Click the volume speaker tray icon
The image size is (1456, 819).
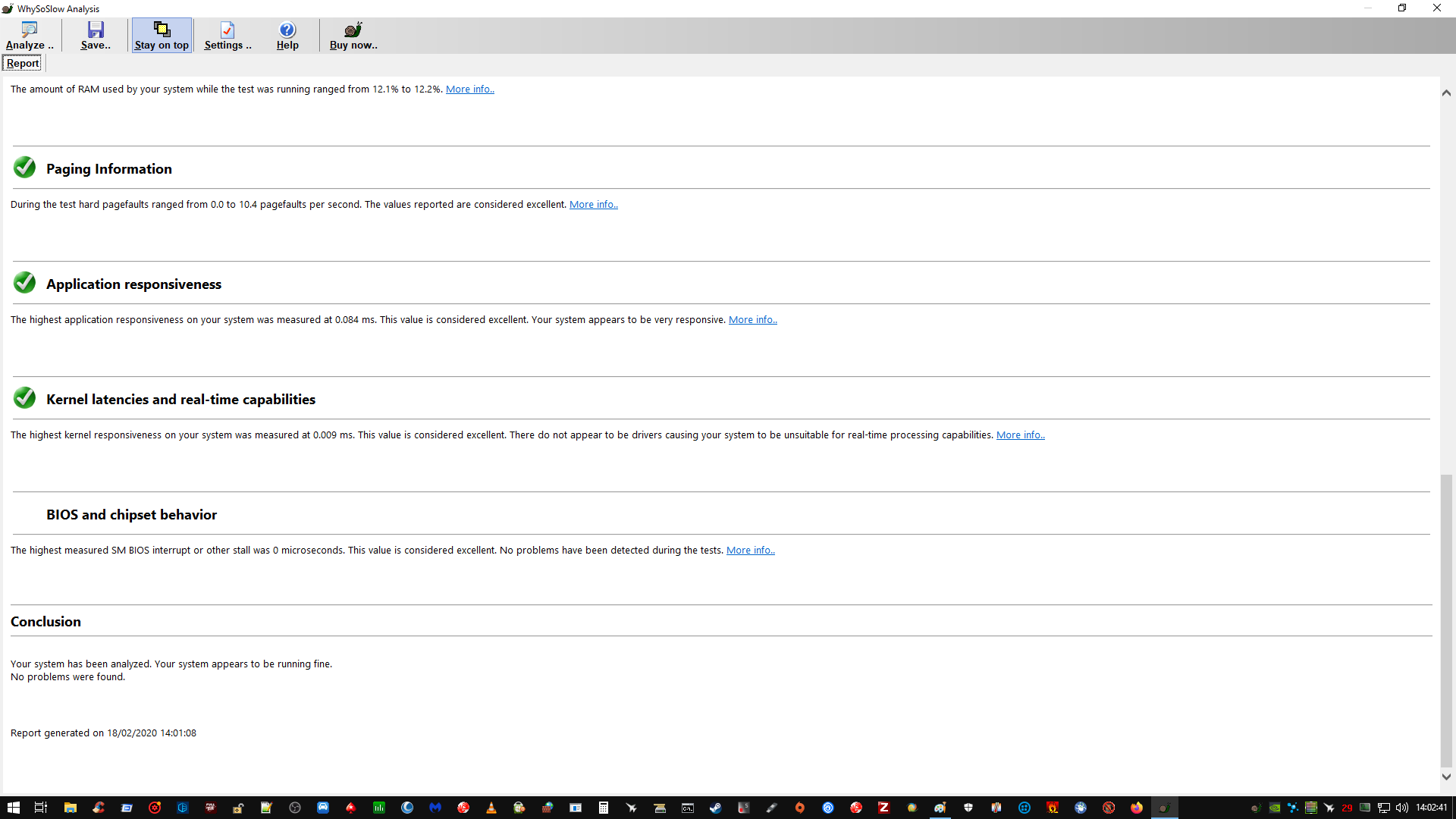point(1401,808)
